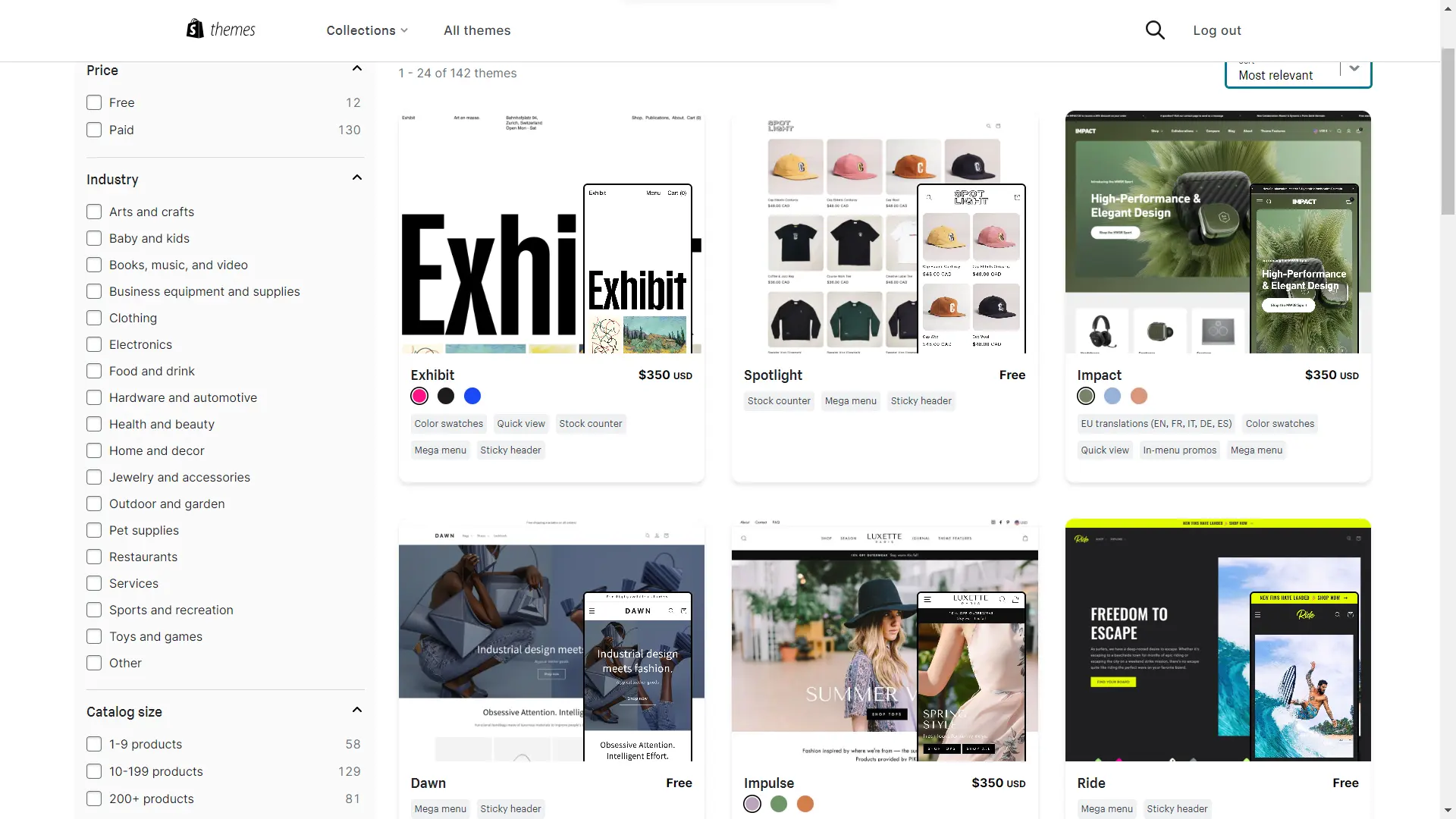
Task: Click the search icon in the header
Action: click(x=1156, y=30)
